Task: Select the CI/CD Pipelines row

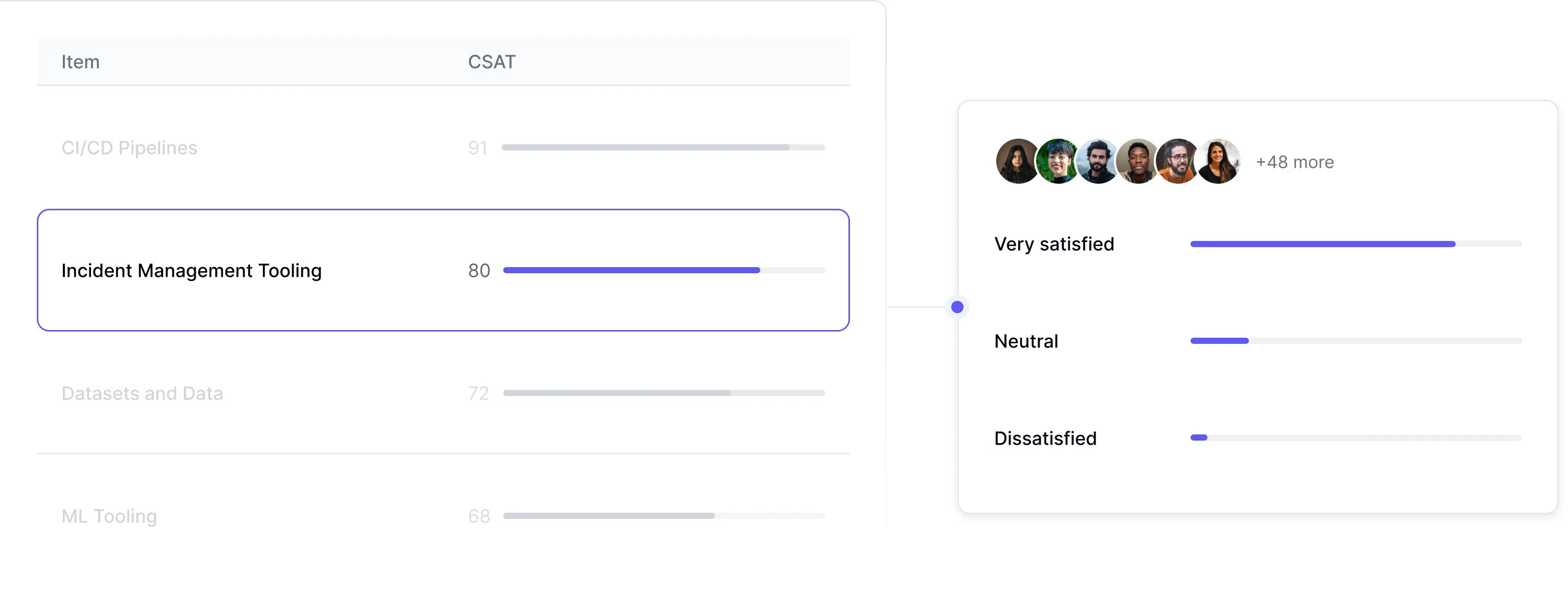Action: (129, 148)
